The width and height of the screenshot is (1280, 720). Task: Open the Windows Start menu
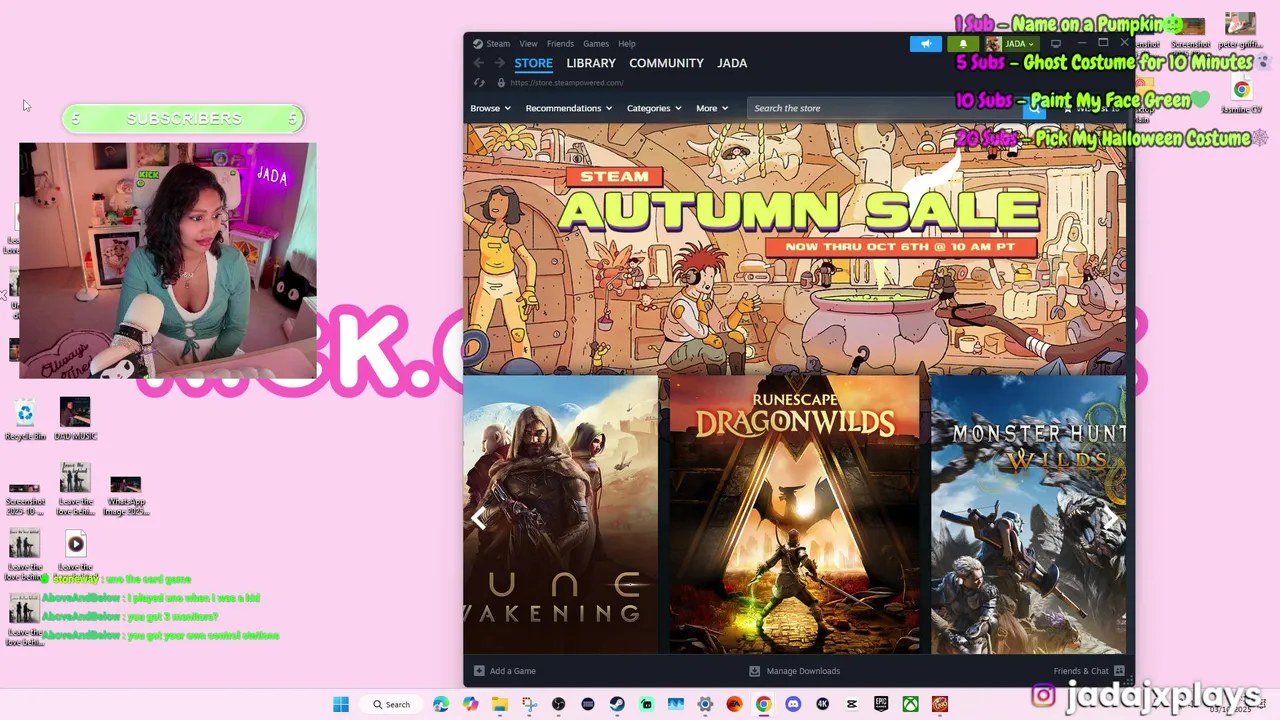[x=341, y=705]
